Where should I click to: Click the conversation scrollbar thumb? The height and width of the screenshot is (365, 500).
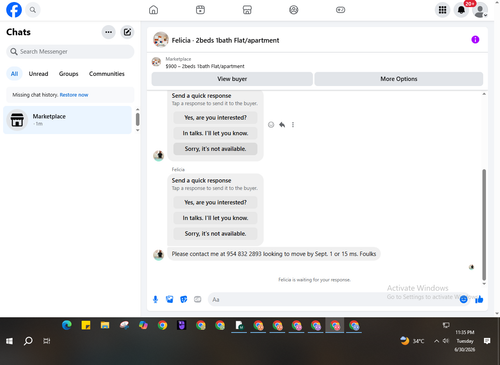tap(484, 225)
